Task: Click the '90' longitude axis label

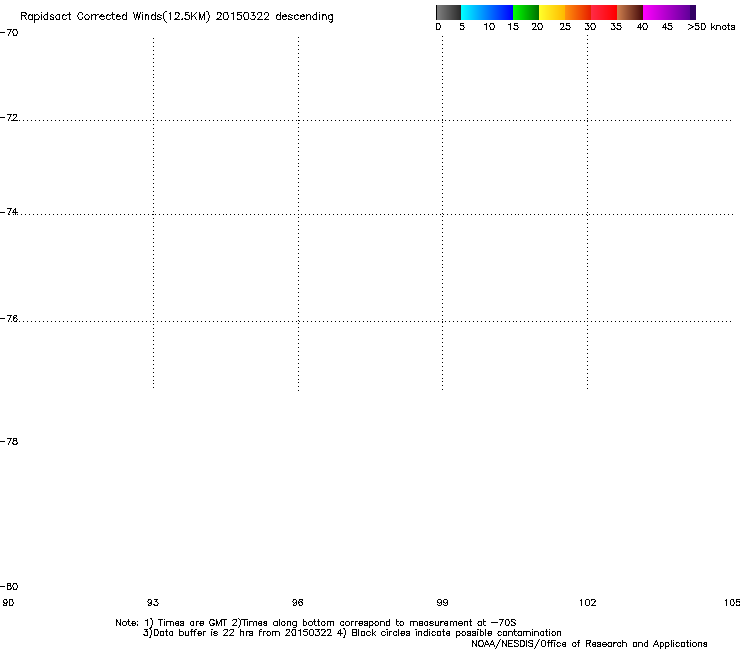Action: [8, 602]
